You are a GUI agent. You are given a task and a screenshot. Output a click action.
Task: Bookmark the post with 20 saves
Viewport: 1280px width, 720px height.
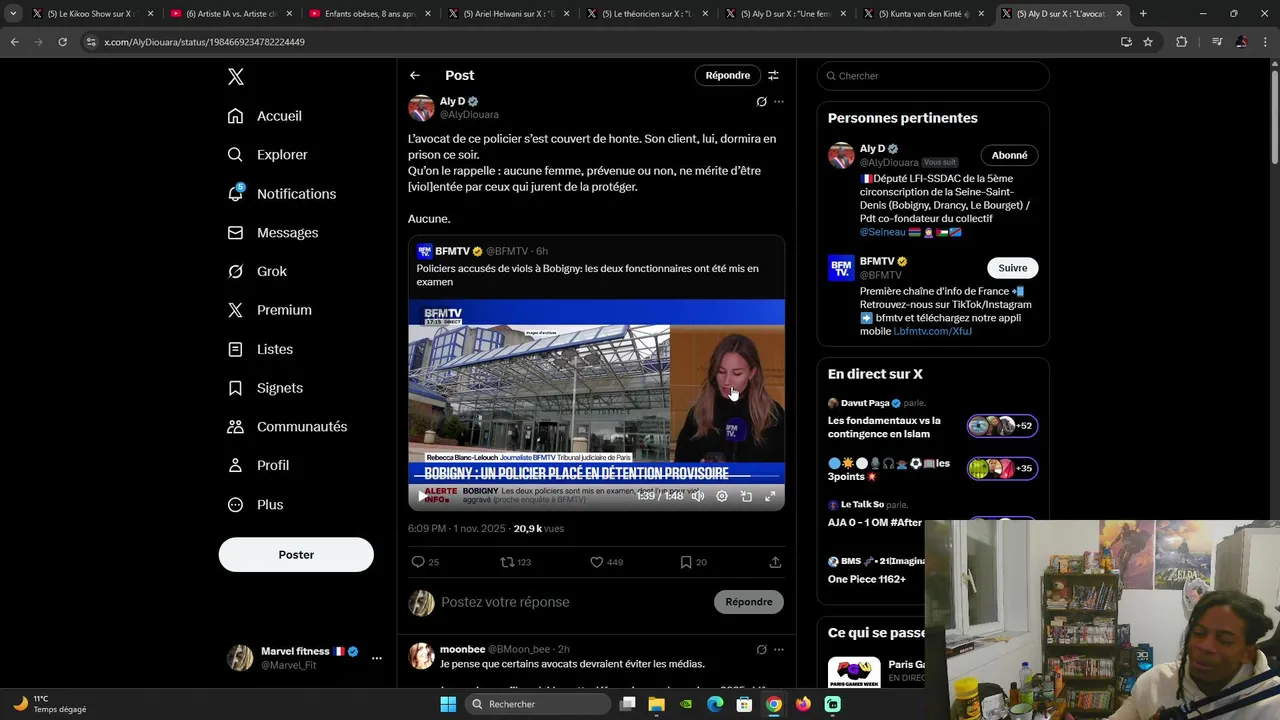click(x=693, y=562)
